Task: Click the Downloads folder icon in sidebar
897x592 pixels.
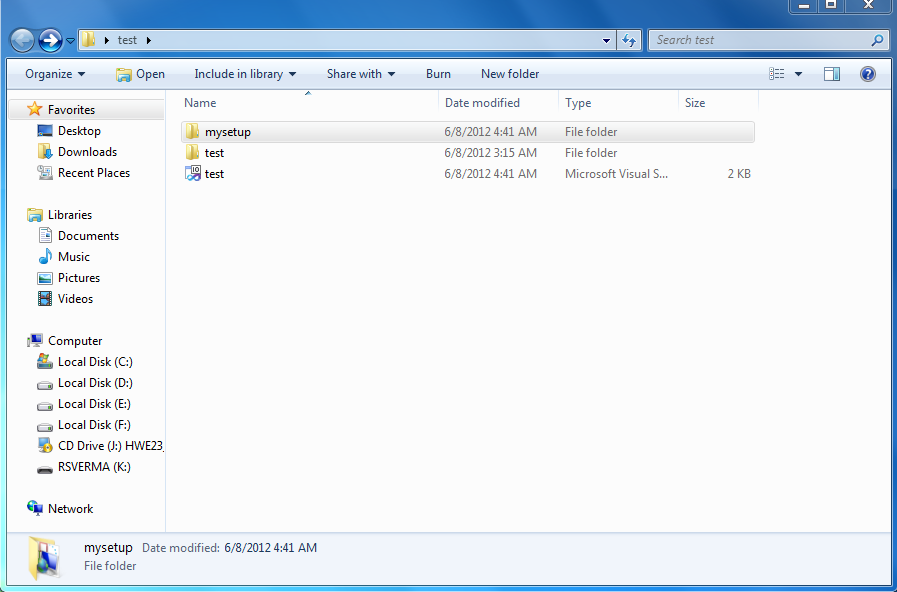Action: coord(45,152)
